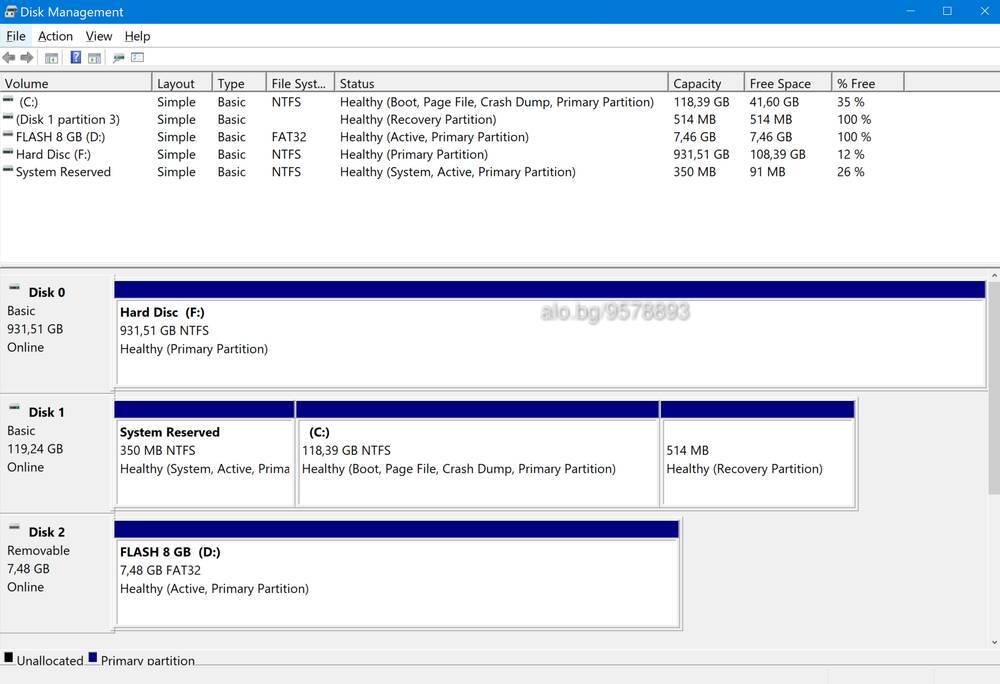Click the FAT32 file system cell
Viewport: 1000px width, 684px height.
click(x=289, y=137)
